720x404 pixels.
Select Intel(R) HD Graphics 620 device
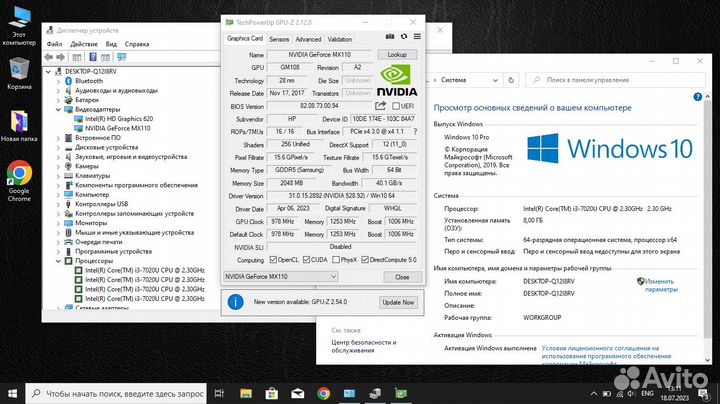pyautogui.click(x=119, y=118)
